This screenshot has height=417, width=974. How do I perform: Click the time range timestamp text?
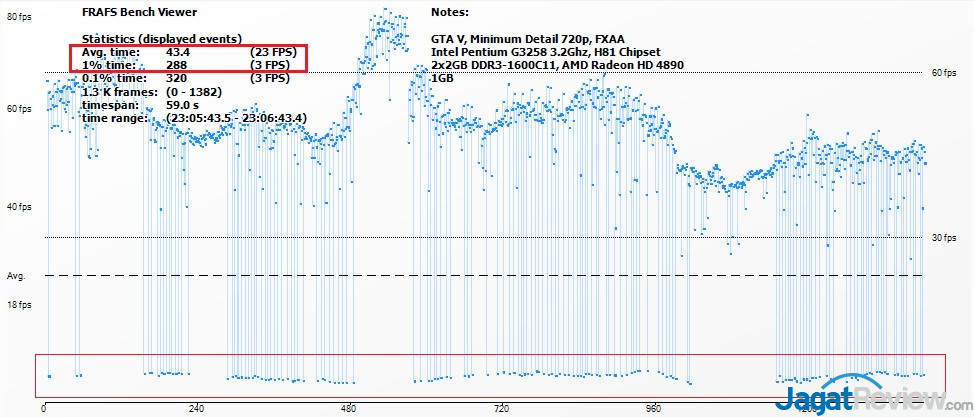click(x=236, y=117)
